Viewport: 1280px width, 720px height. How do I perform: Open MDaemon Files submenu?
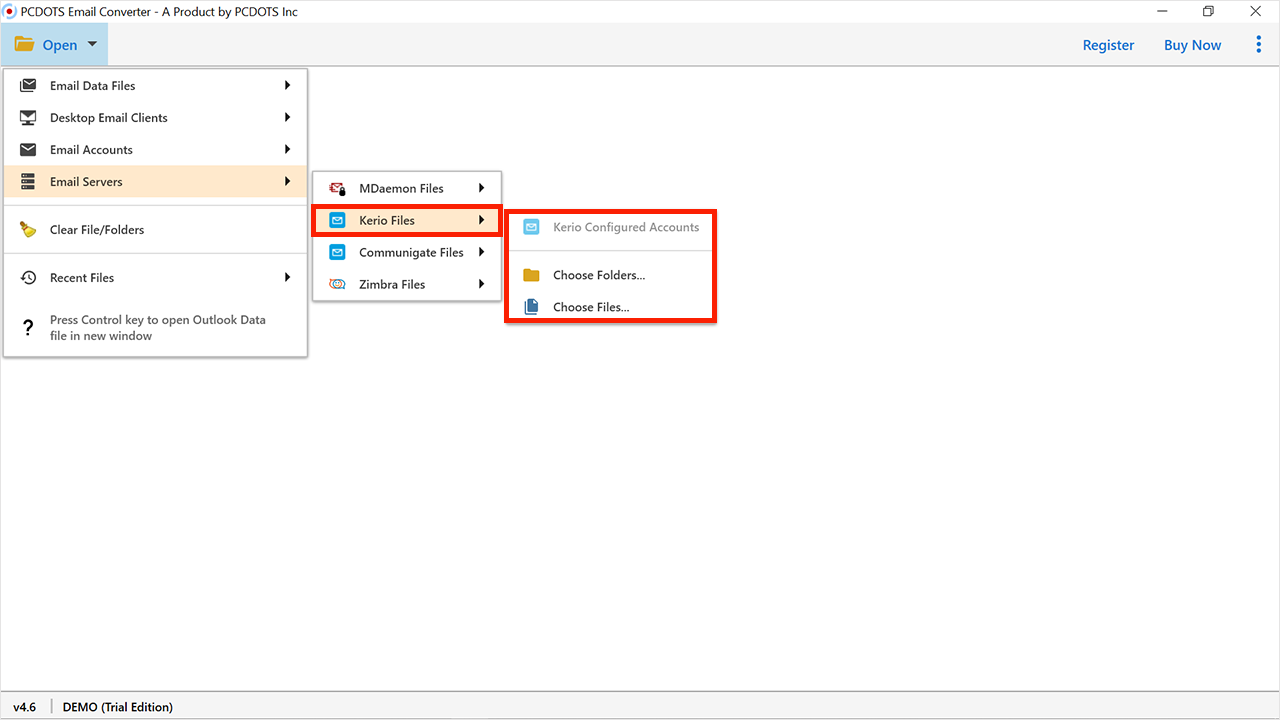(x=407, y=188)
